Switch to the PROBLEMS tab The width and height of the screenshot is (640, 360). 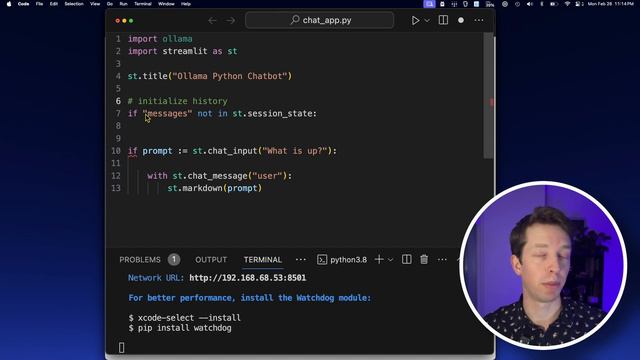pos(140,260)
